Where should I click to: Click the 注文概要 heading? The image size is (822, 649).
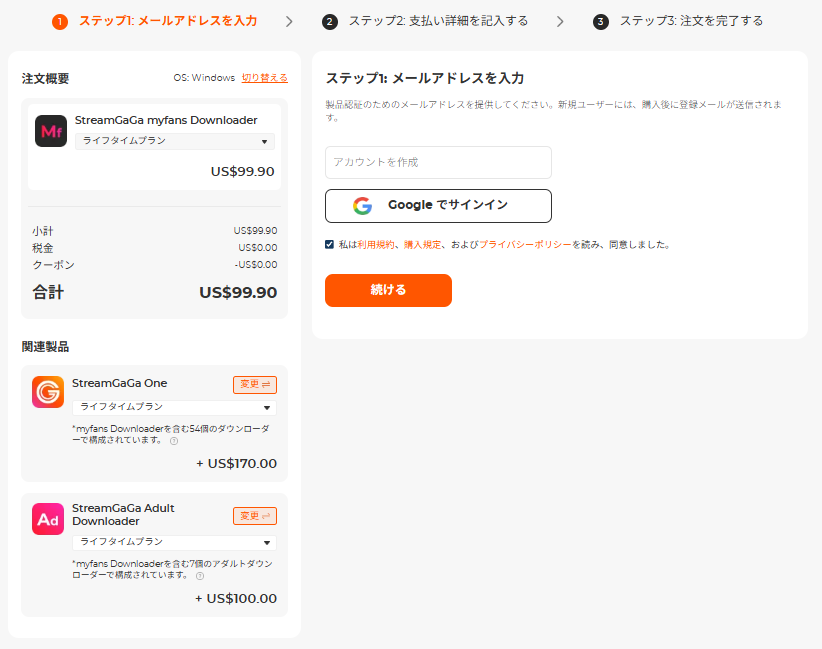click(45, 79)
